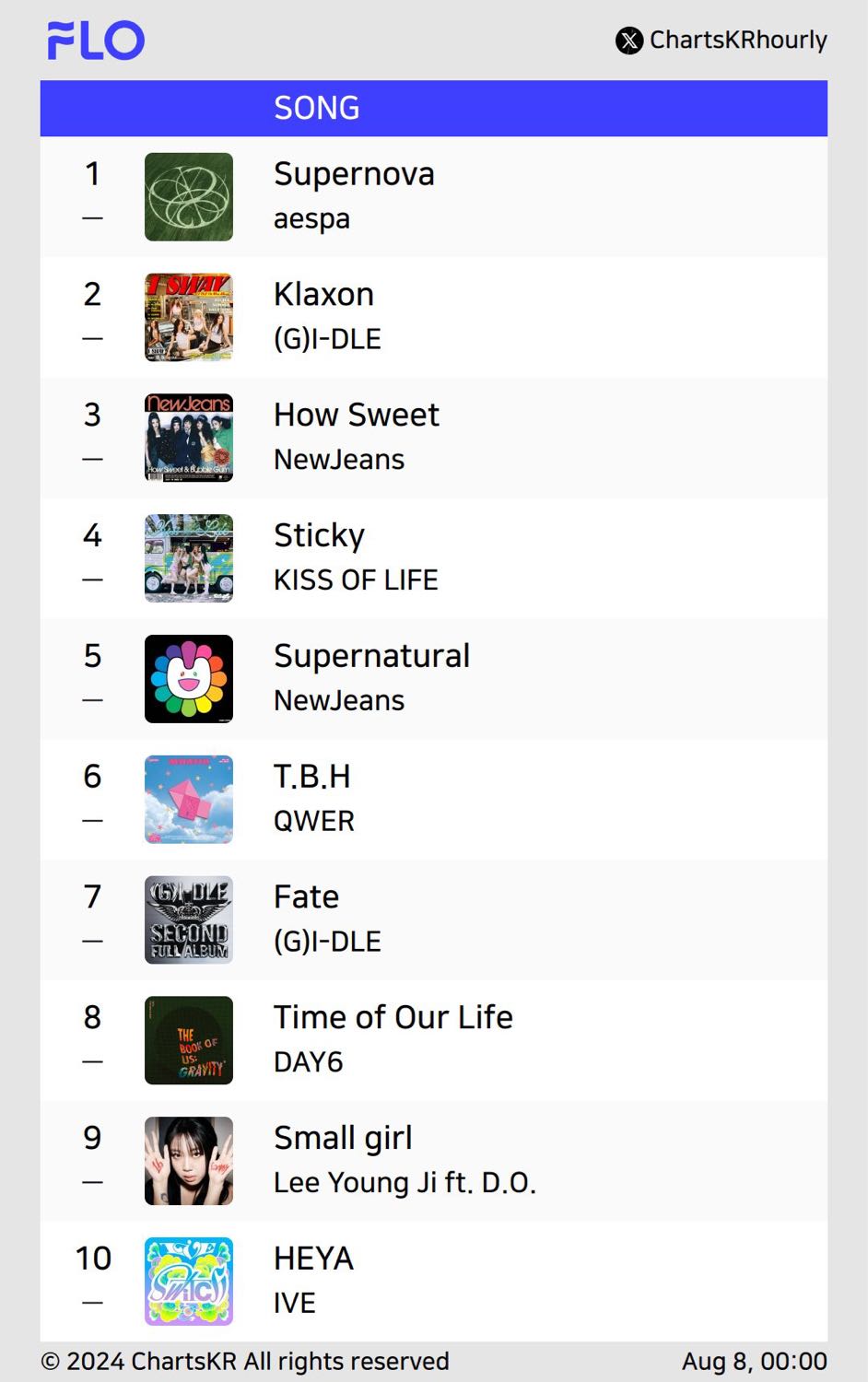Open the Supernatural rainbow flower cover
Screen dimensions: 868x1382
(x=189, y=679)
